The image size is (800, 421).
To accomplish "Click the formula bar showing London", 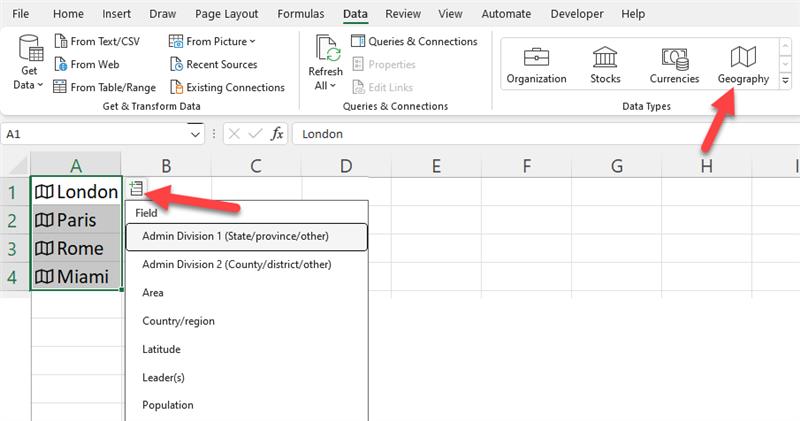I will pyautogui.click(x=546, y=134).
